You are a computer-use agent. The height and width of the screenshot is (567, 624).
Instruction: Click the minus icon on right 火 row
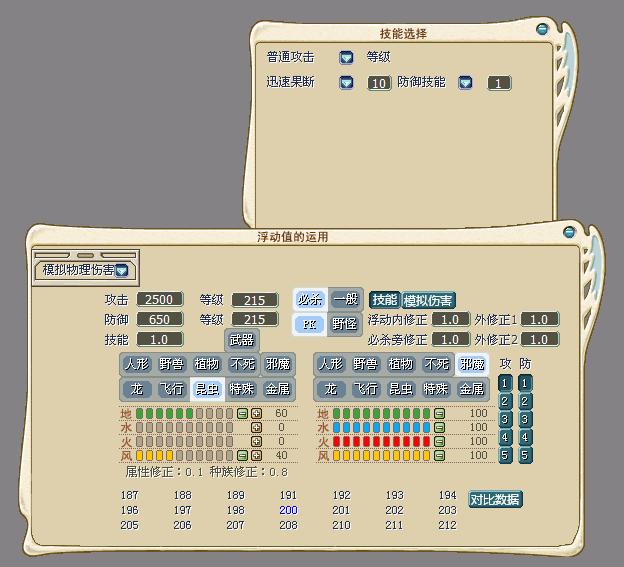pyautogui.click(x=439, y=441)
